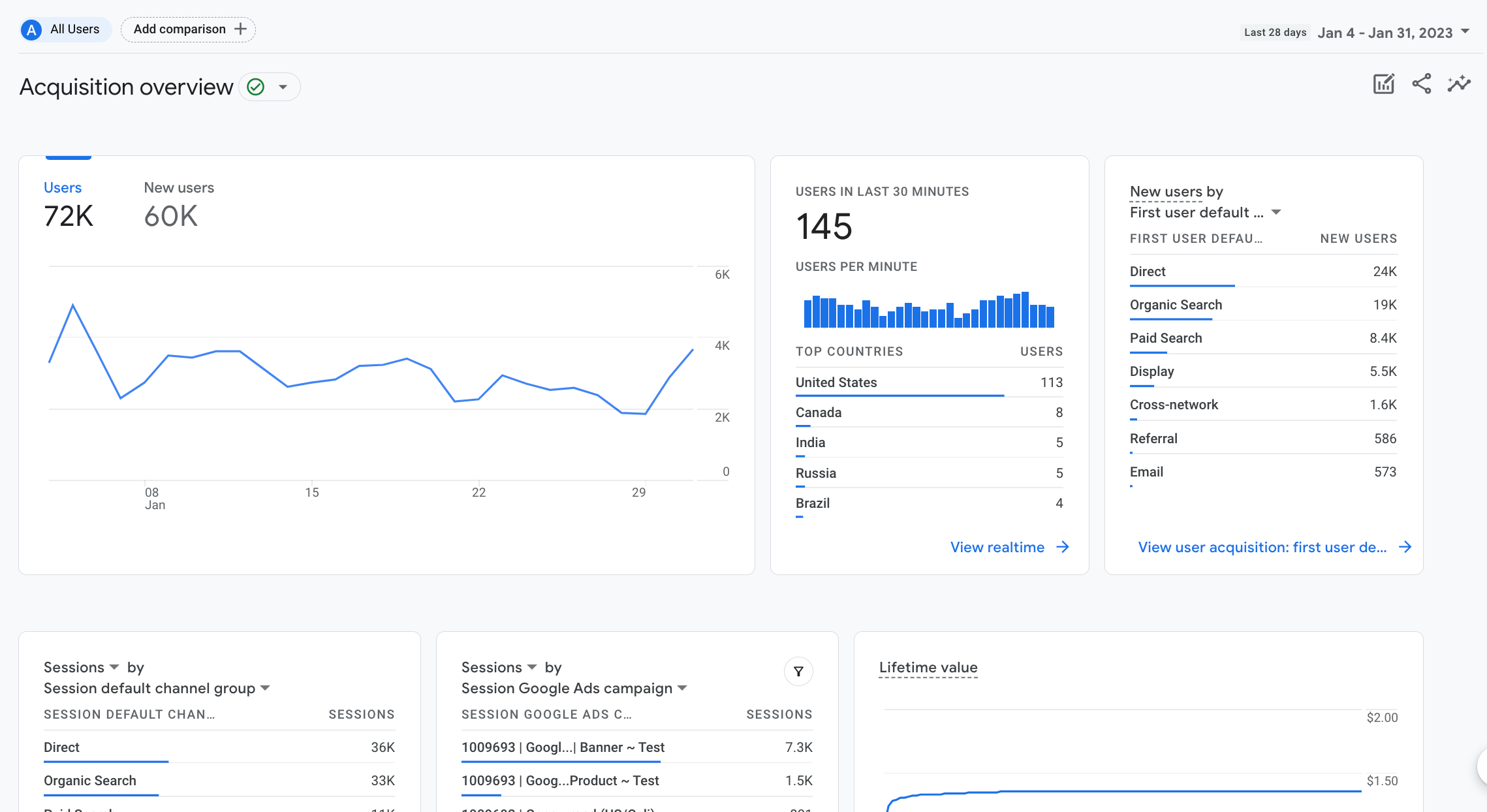
Task: Toggle the Last 28 days date chip
Action: click(x=1274, y=31)
